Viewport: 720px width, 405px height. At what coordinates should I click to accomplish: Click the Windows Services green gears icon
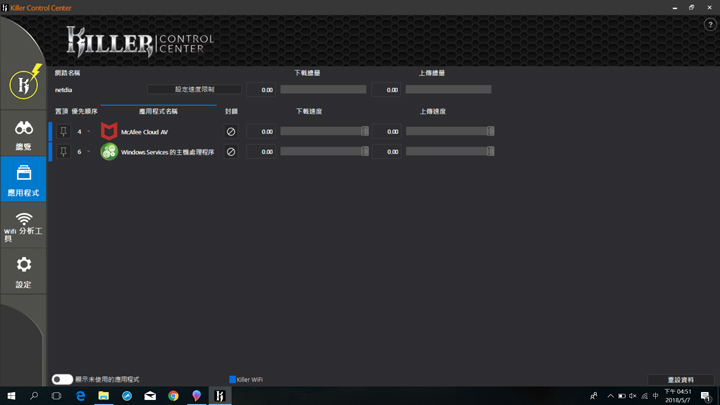point(109,152)
